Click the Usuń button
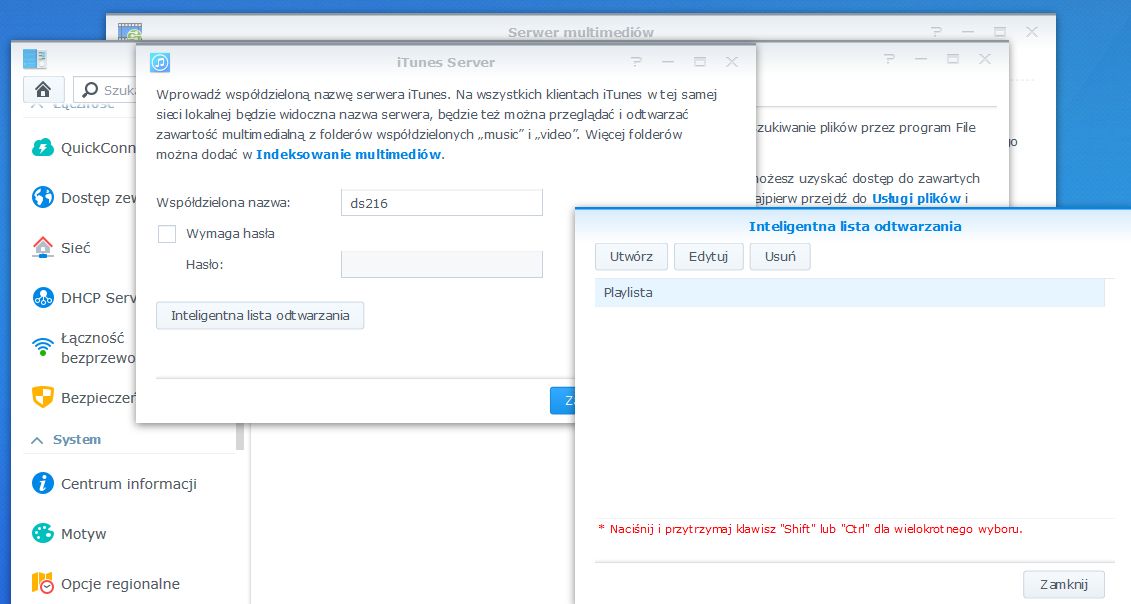 [780, 256]
